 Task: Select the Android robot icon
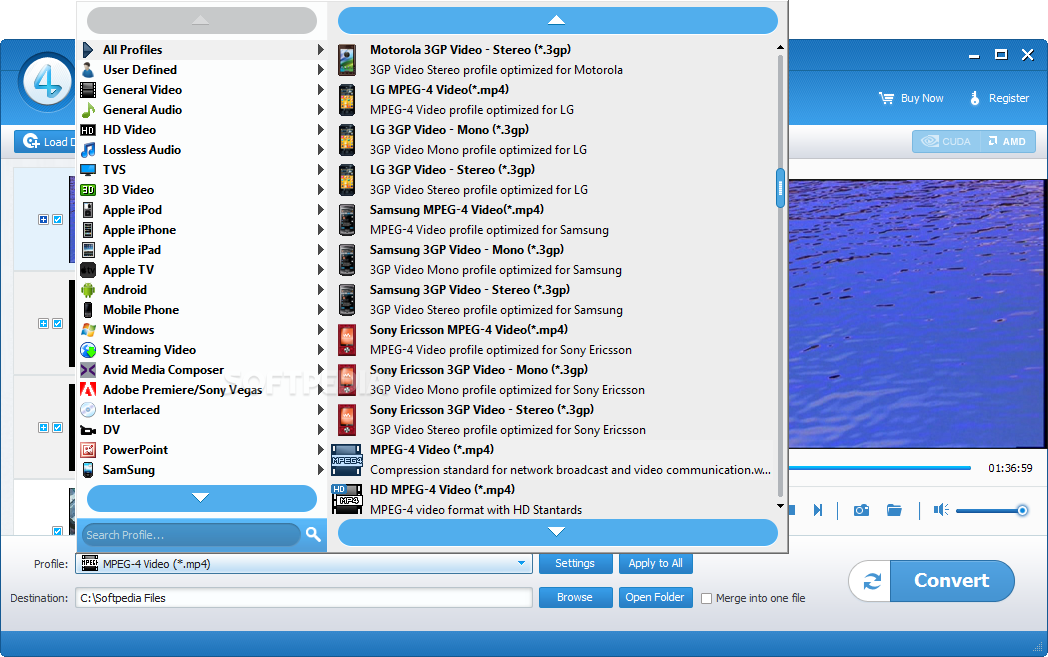tap(88, 290)
